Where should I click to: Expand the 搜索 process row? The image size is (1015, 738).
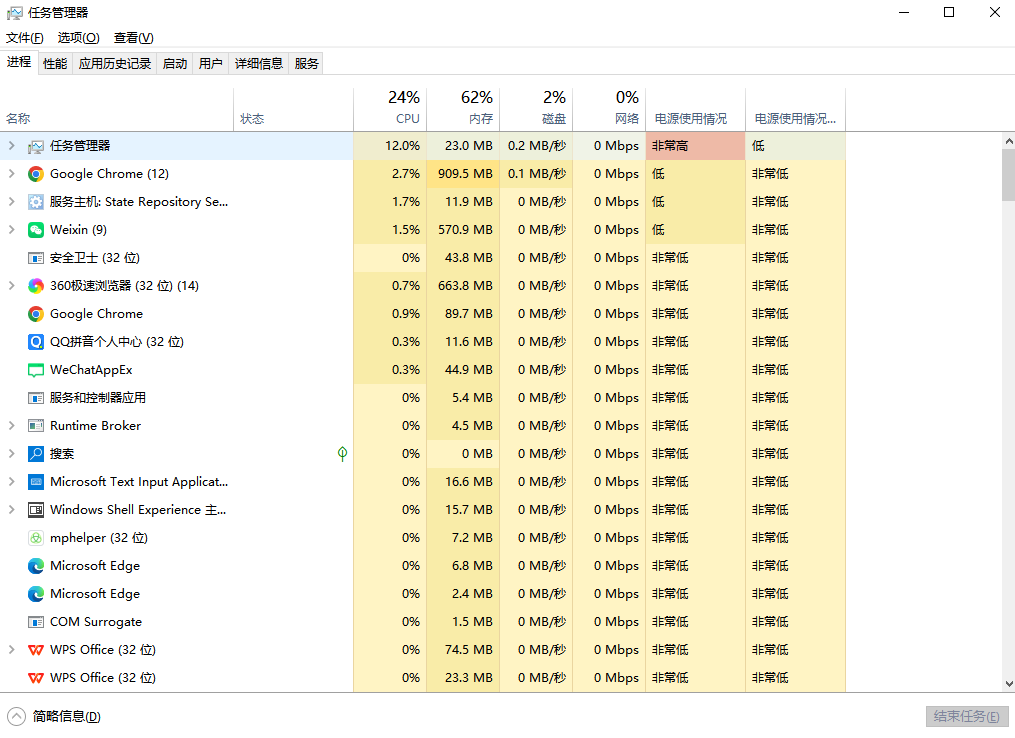click(11, 453)
